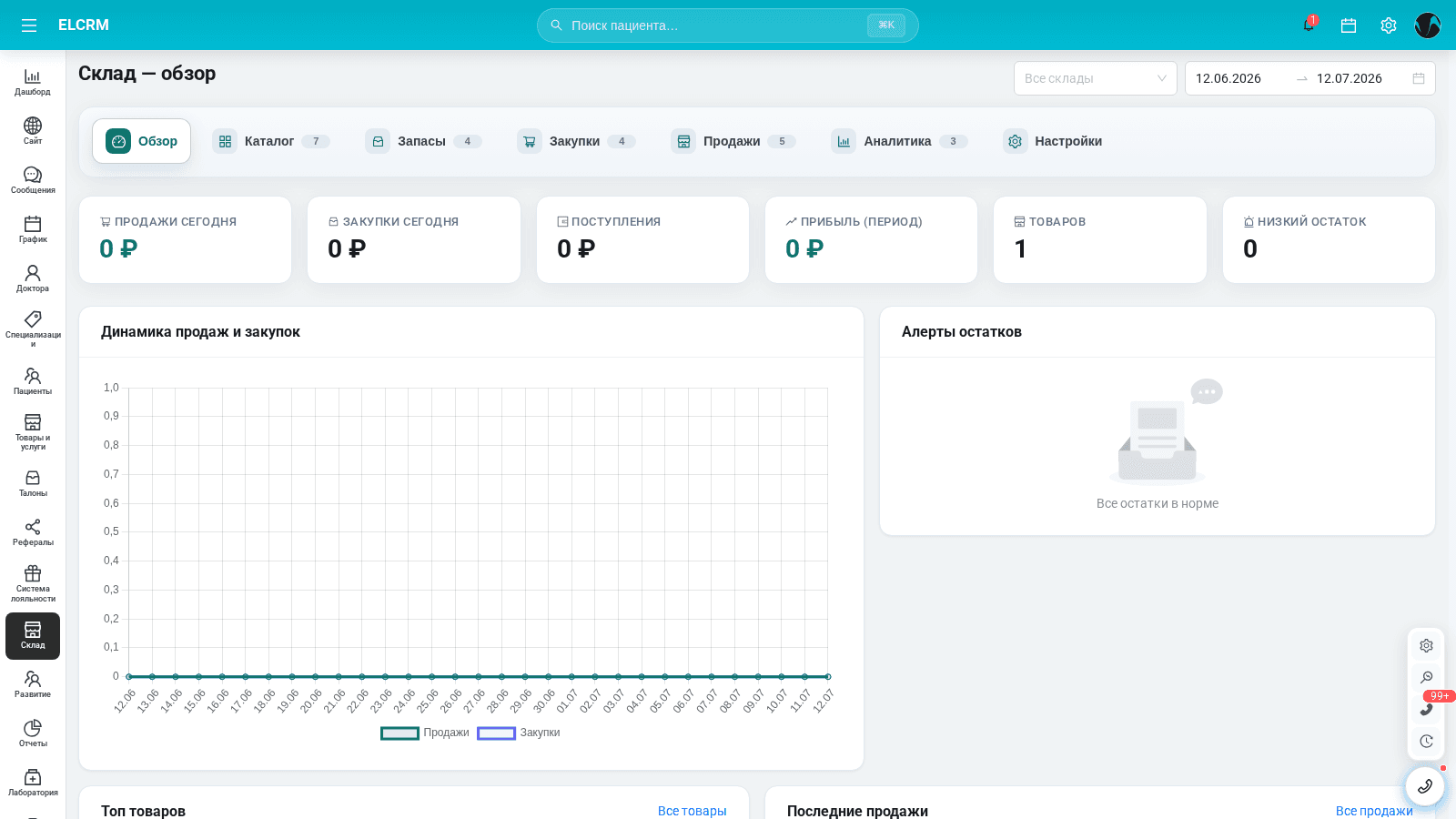Viewport: 1456px width, 819px height.
Task: Select Обзор tab
Action: click(142, 141)
